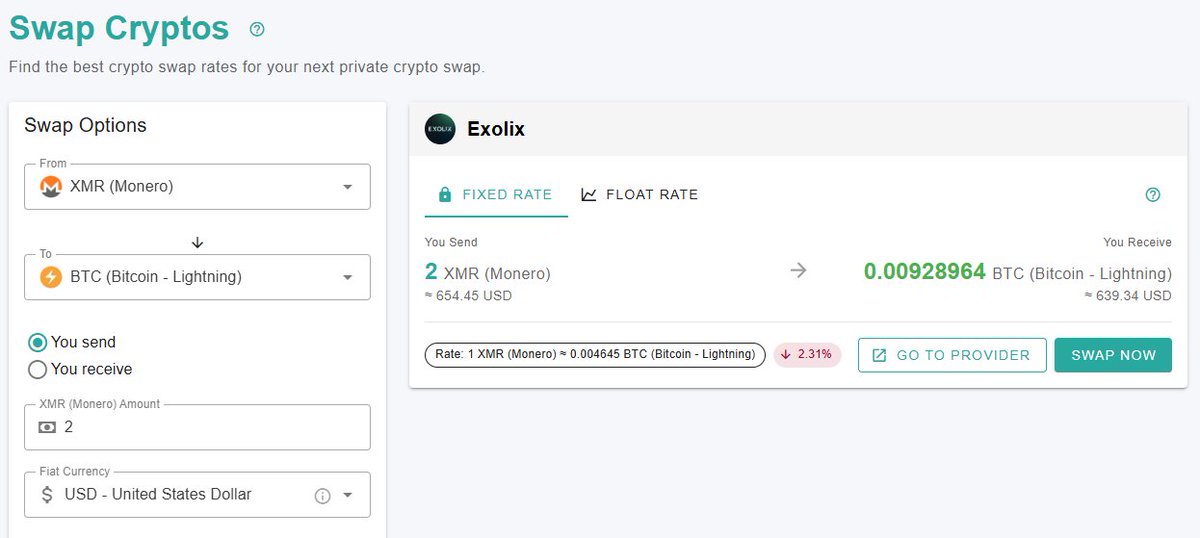Click the money icon in XMR Amount field
The height and width of the screenshot is (538, 1200).
coord(47,427)
